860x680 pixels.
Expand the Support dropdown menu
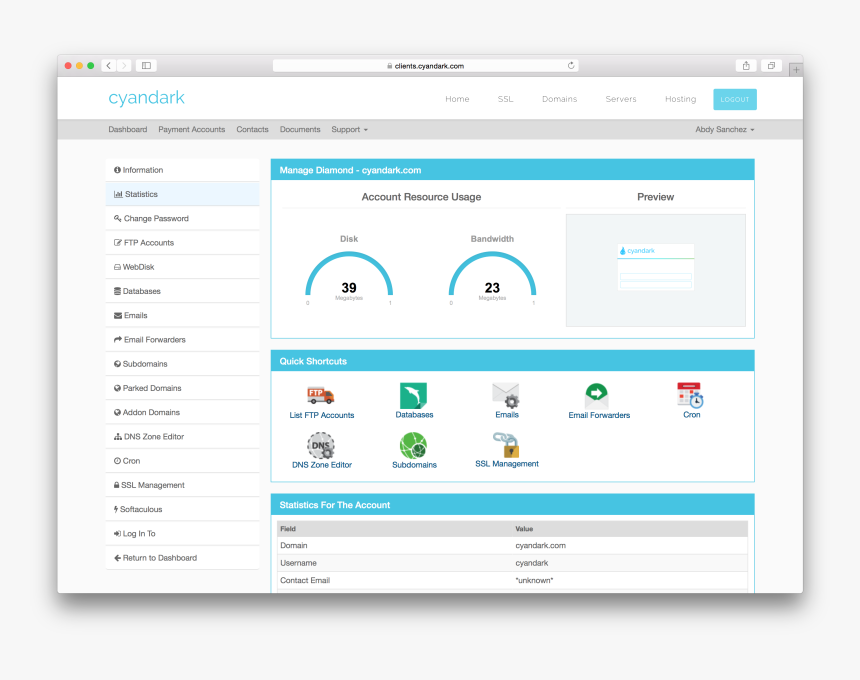pyautogui.click(x=349, y=129)
